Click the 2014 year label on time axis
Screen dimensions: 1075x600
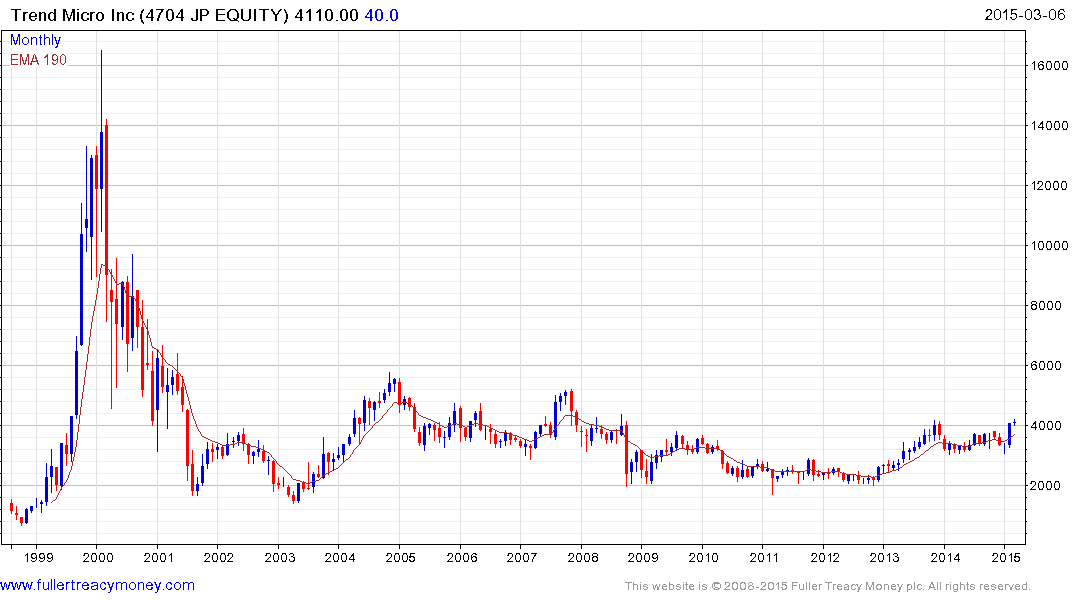point(945,557)
